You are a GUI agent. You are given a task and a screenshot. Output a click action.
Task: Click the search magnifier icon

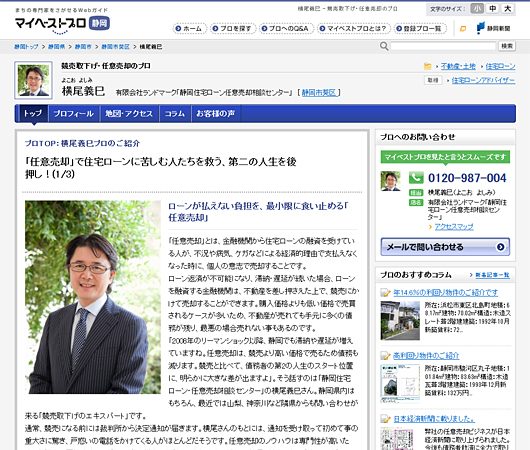coord(384,46)
